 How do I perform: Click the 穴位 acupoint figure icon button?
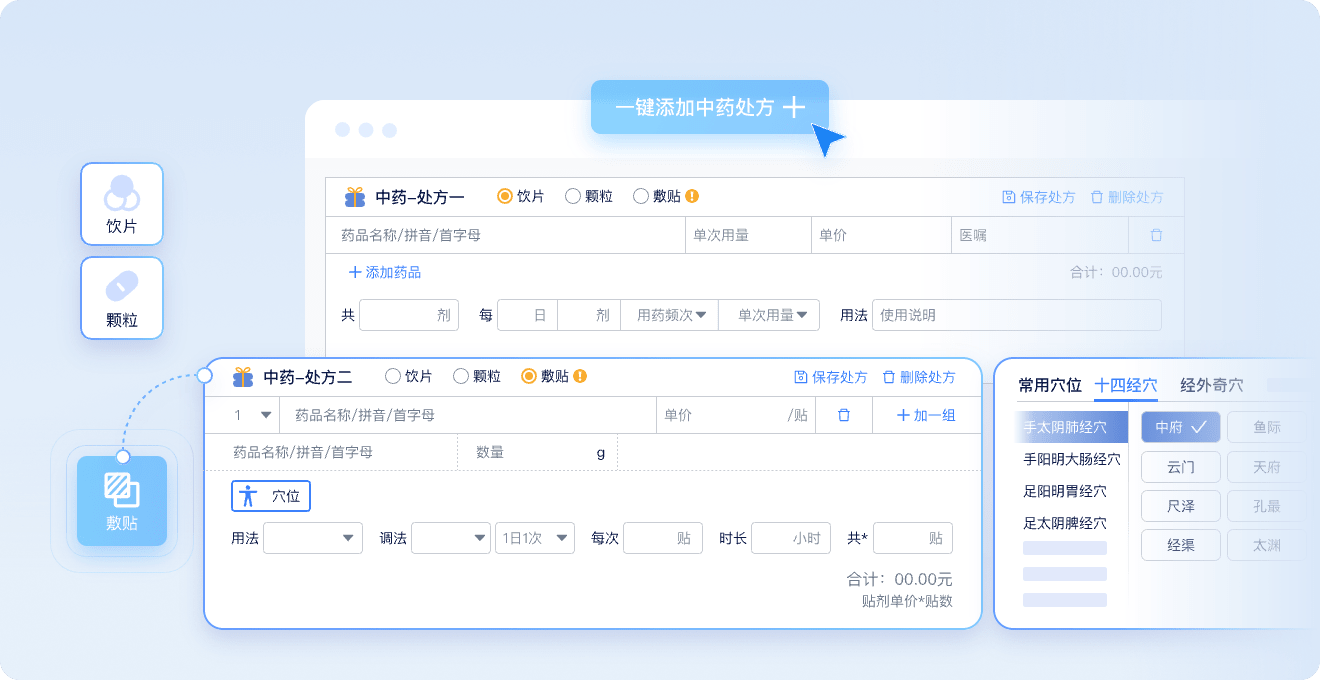click(271, 496)
